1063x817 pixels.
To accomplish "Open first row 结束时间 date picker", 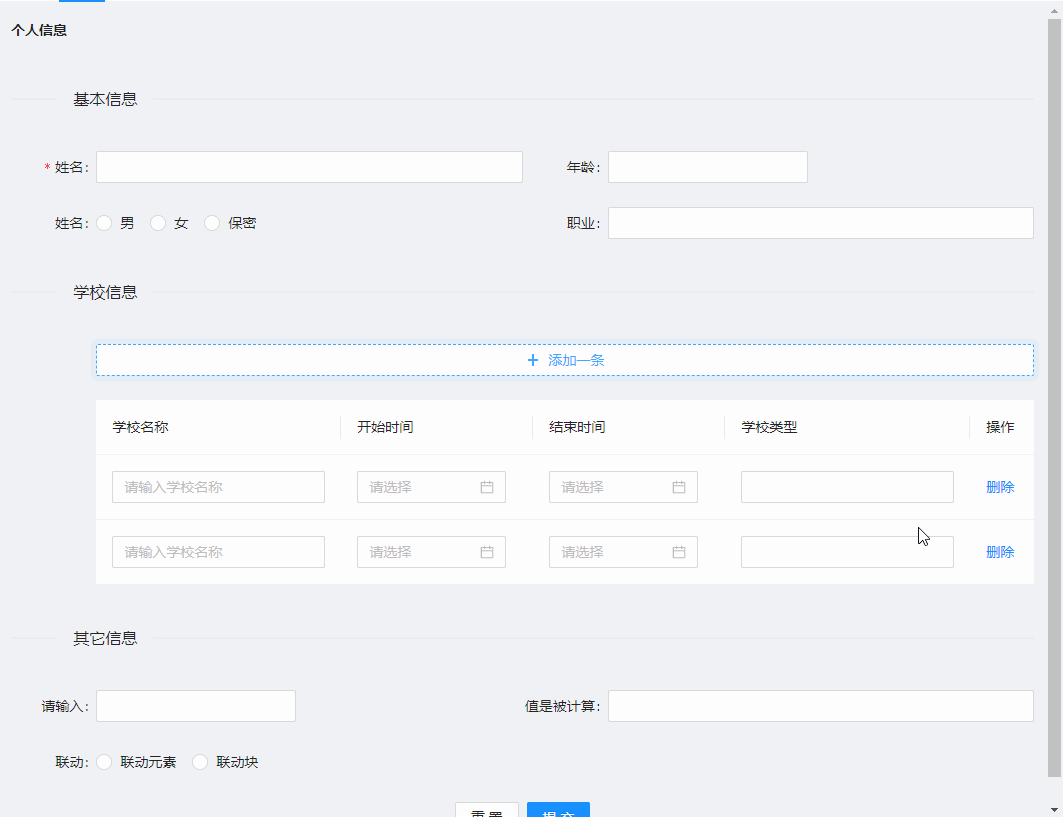I will click(x=623, y=487).
